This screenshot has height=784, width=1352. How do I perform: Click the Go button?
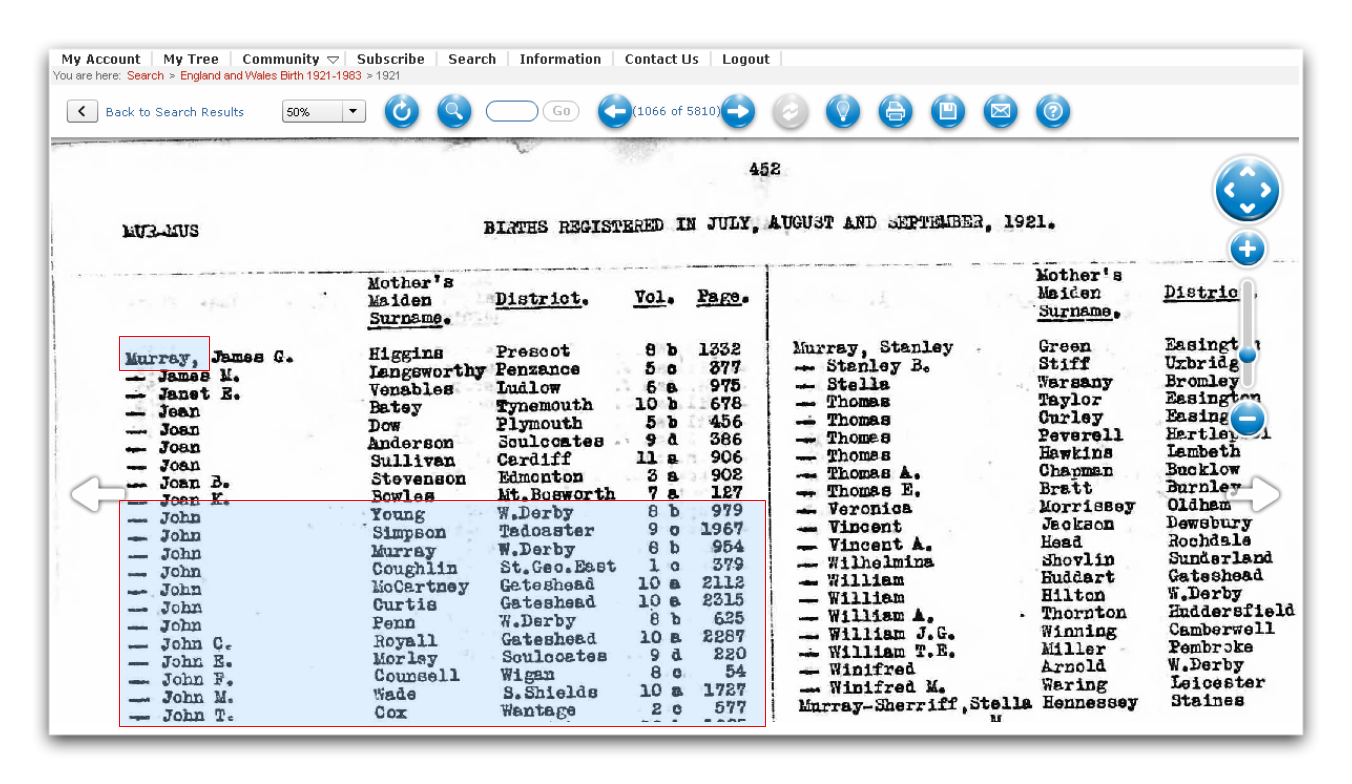[x=561, y=111]
